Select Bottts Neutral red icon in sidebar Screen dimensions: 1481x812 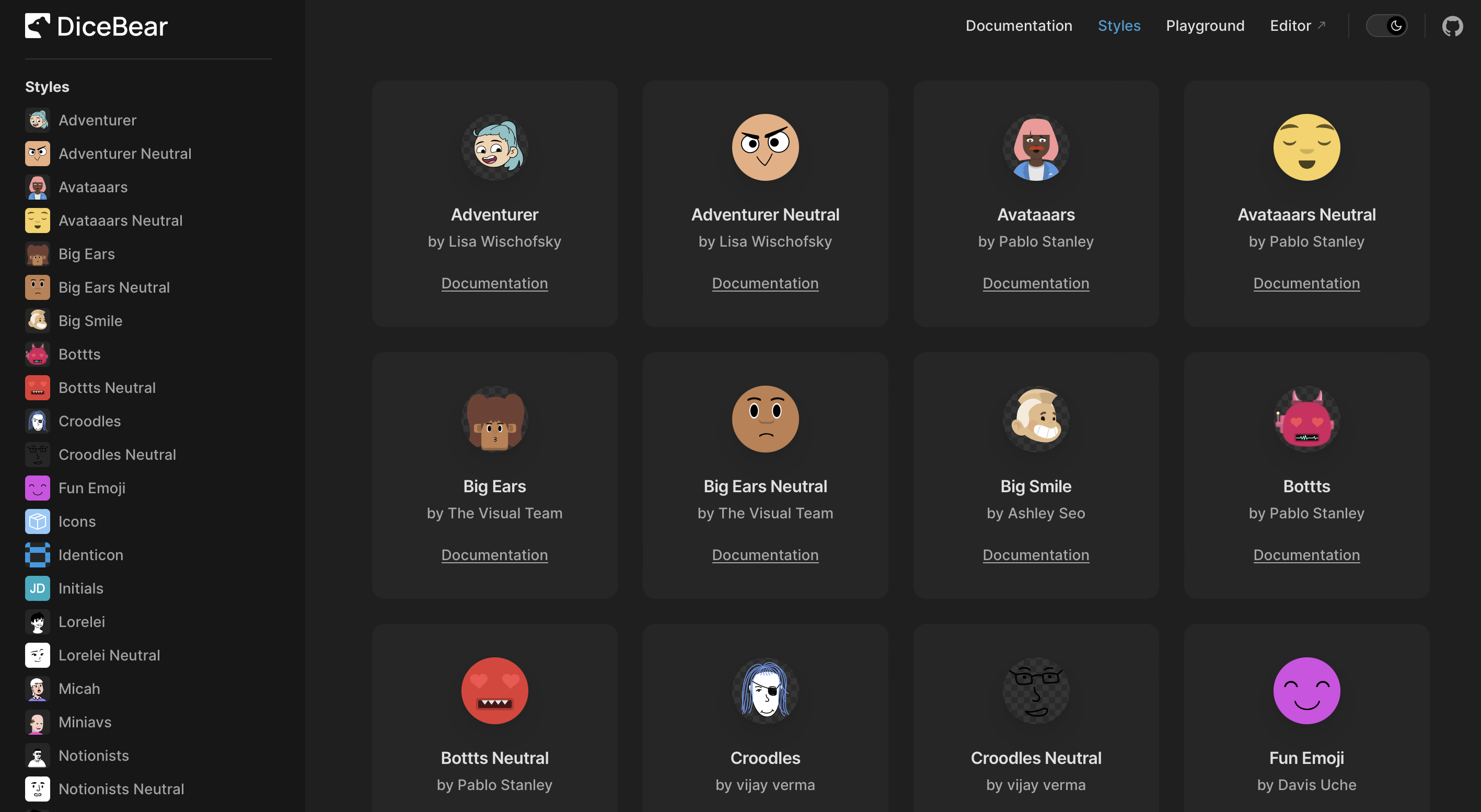pos(38,387)
